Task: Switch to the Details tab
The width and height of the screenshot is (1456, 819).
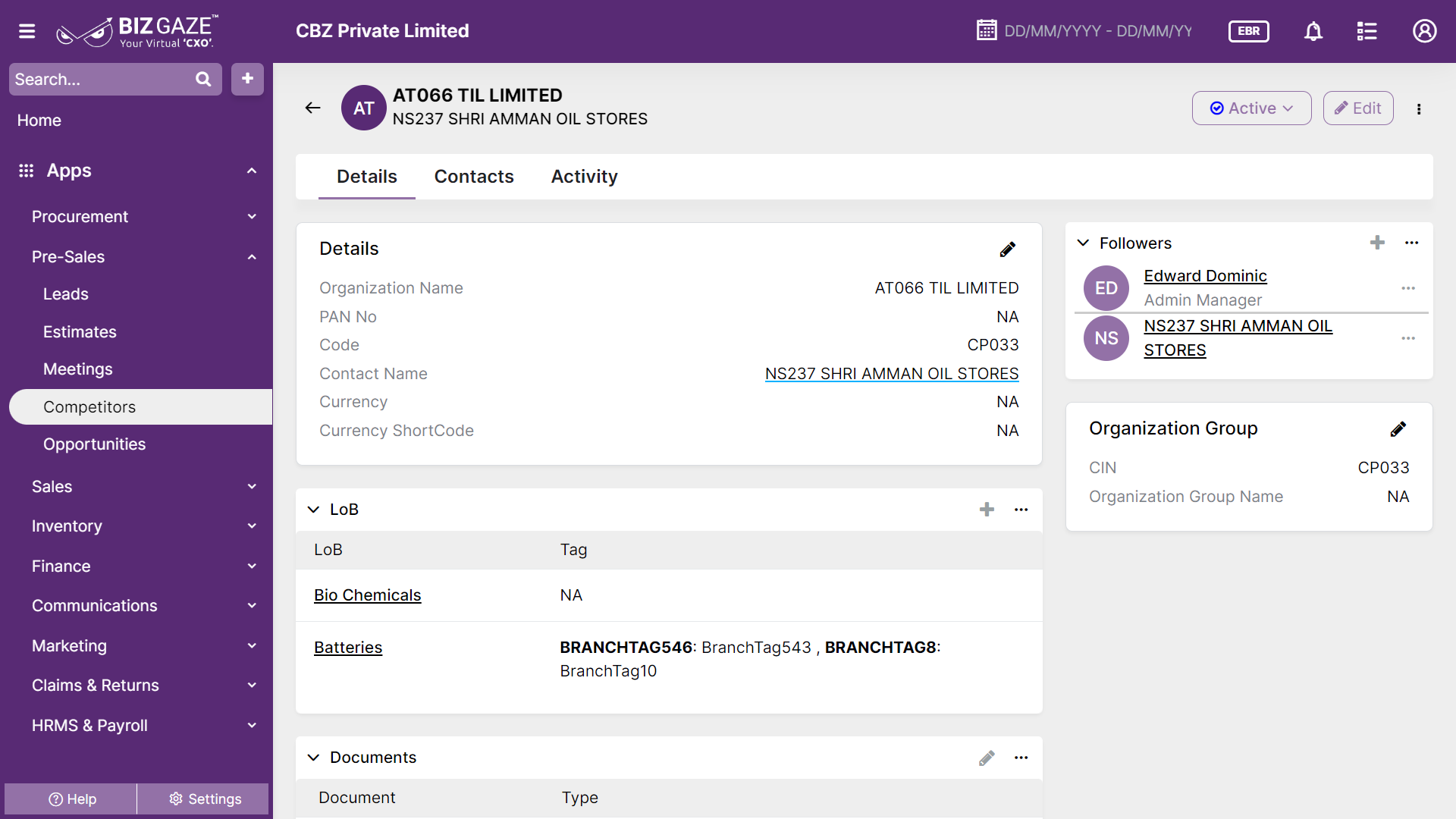Action: tap(367, 177)
